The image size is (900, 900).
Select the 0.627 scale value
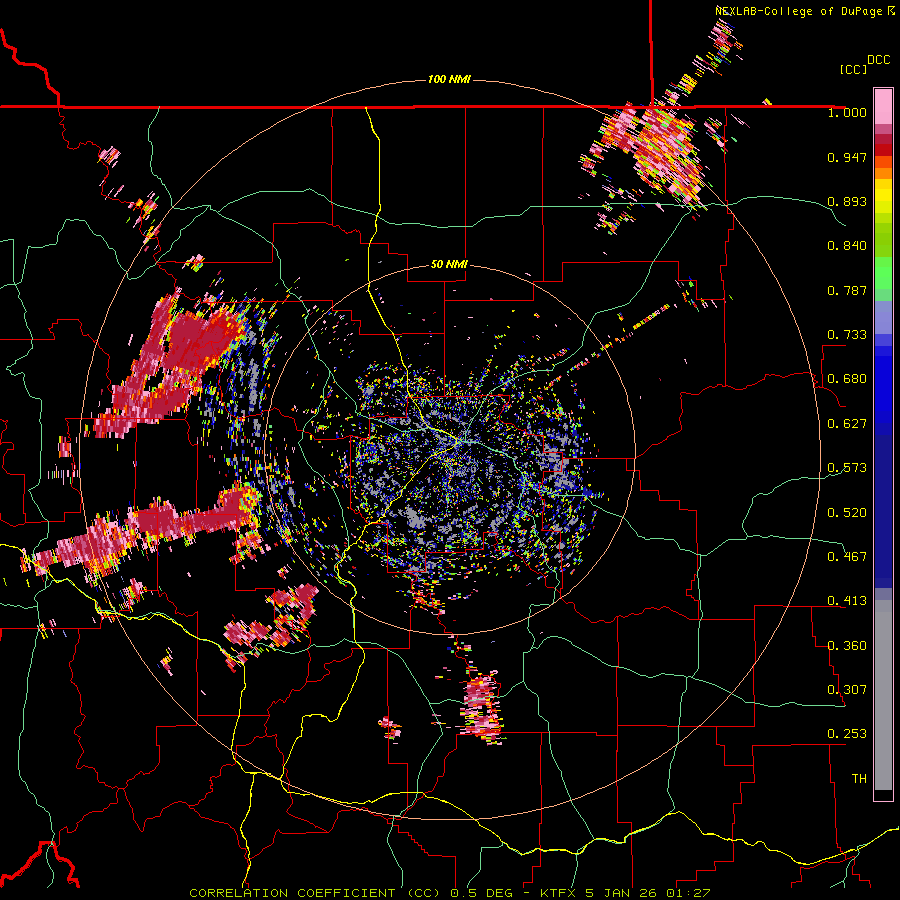(x=847, y=424)
